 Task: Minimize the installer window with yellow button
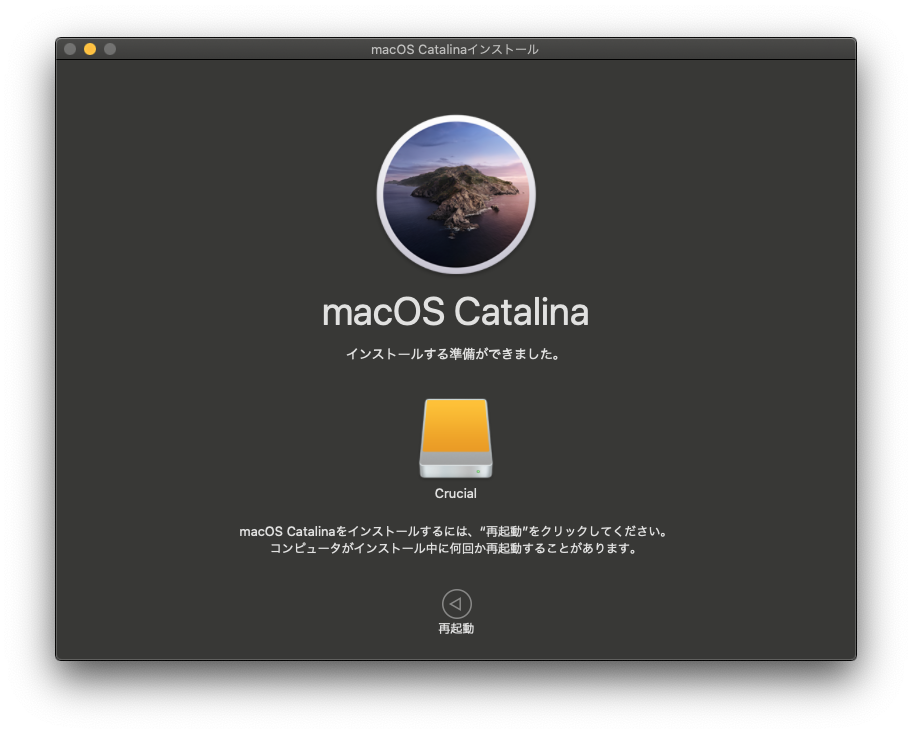(x=90, y=49)
